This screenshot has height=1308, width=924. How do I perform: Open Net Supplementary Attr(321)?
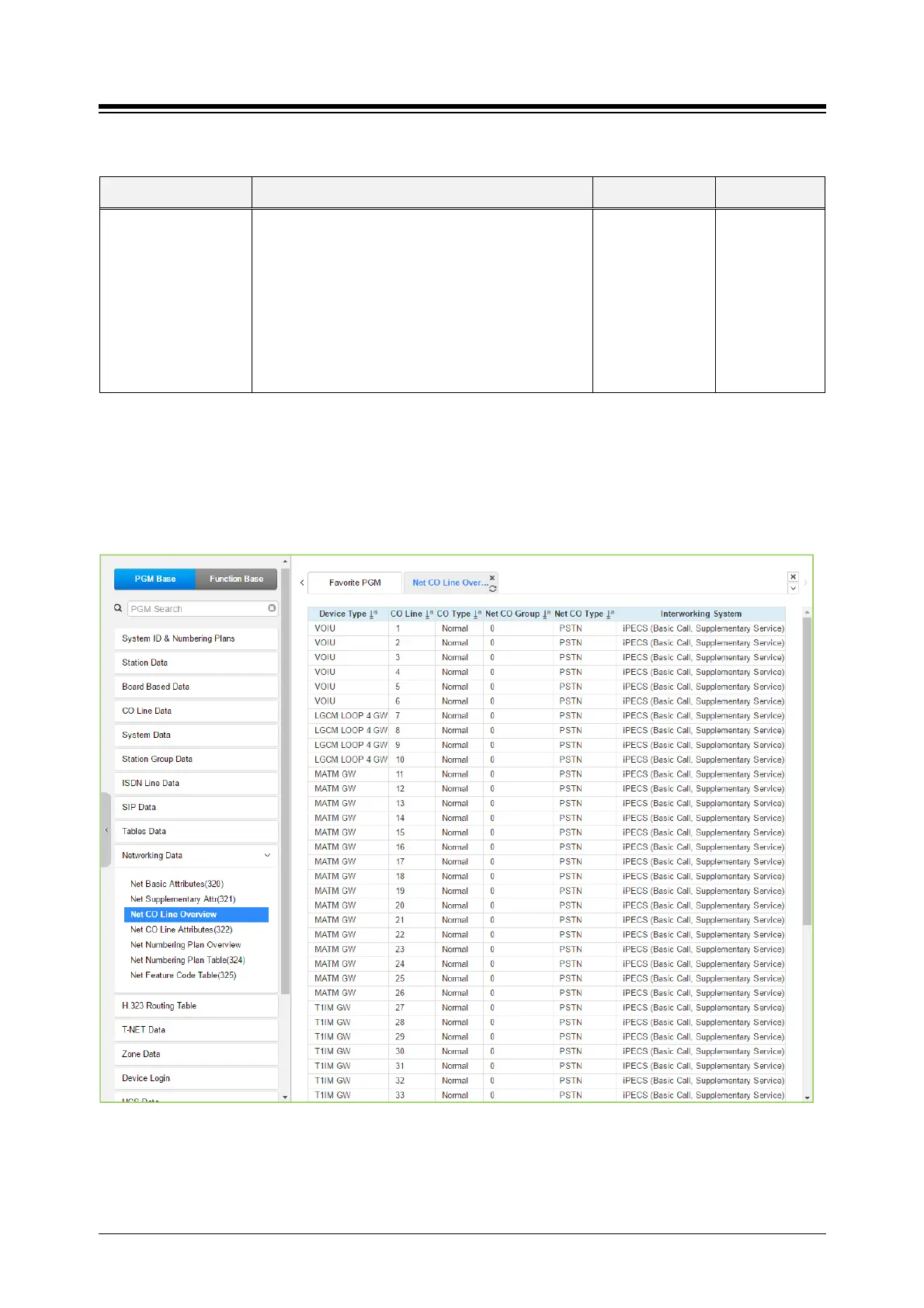click(183, 899)
